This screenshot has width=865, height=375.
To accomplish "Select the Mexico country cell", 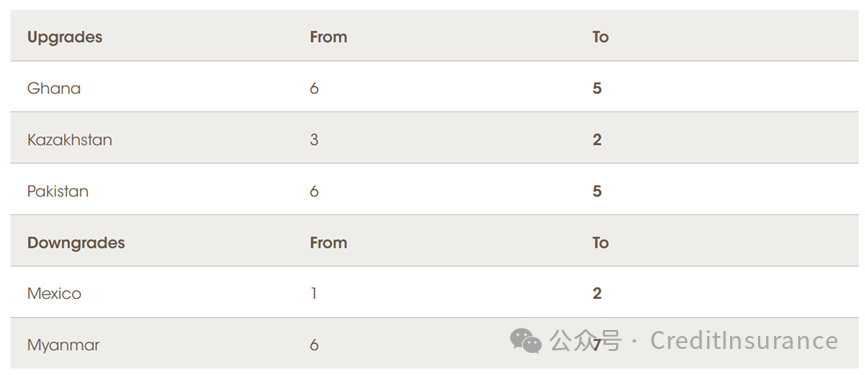I will [54, 293].
